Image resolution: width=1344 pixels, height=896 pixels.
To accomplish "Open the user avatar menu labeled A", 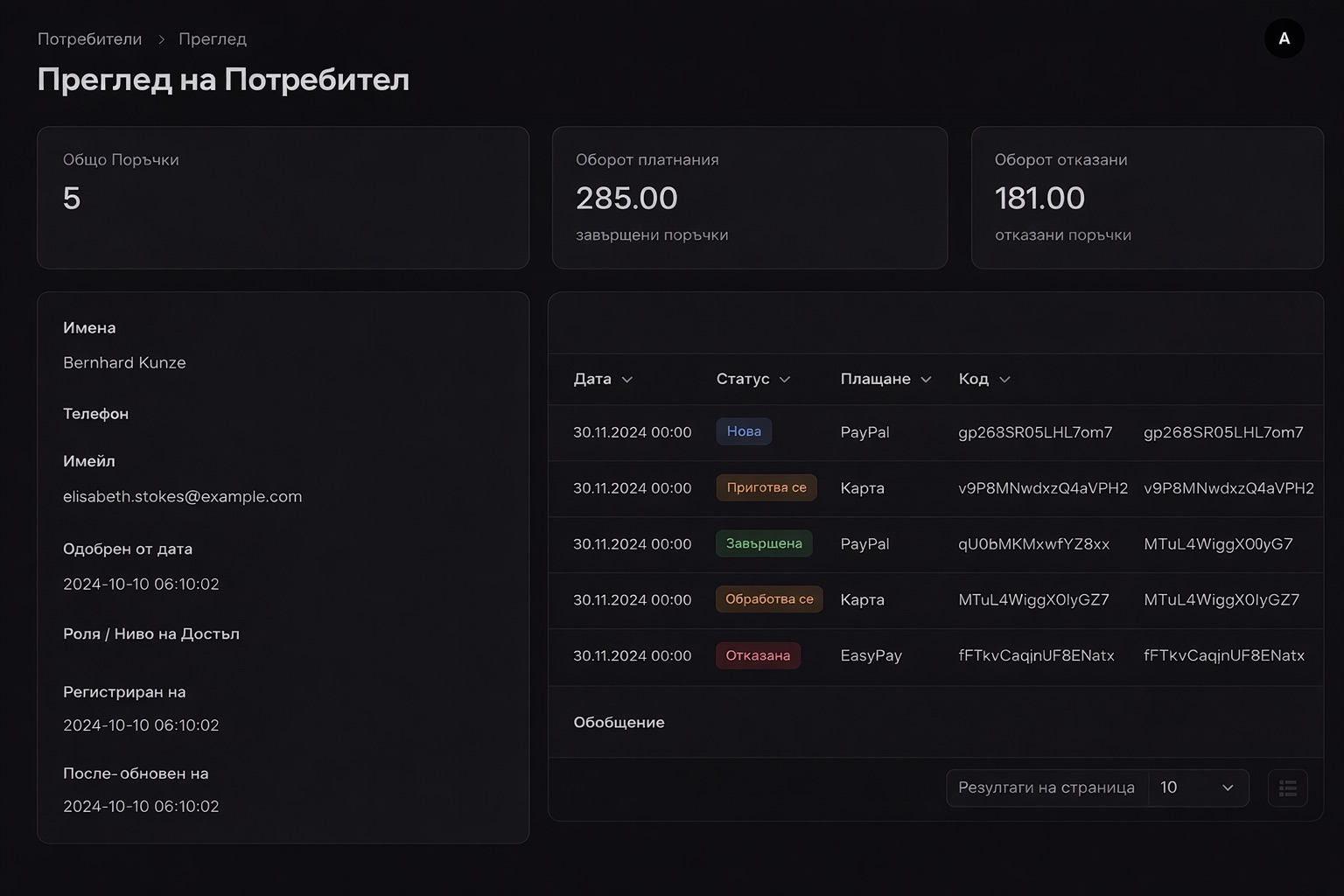I will pos(1284,38).
